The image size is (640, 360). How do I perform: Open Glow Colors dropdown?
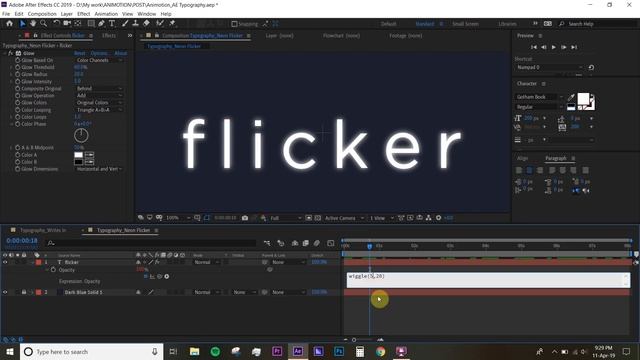(99, 102)
